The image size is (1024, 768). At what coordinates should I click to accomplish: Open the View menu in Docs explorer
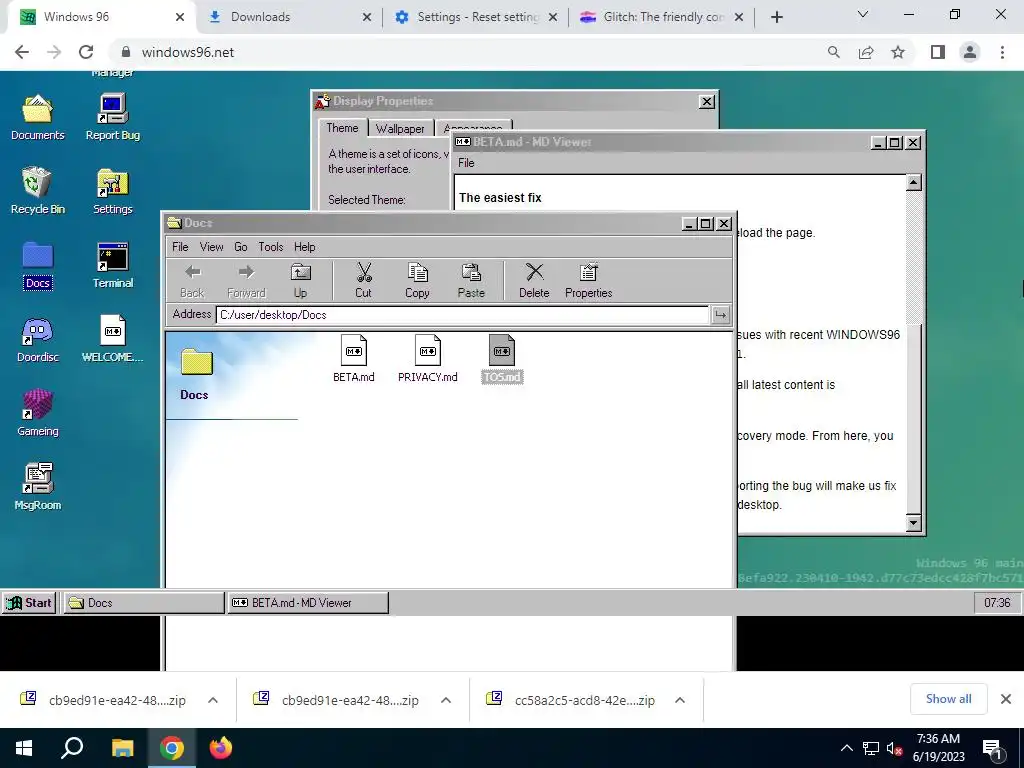[212, 247]
